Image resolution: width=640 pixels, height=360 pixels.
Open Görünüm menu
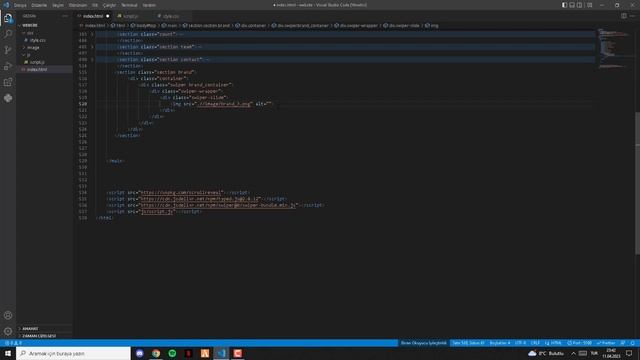click(78, 5)
